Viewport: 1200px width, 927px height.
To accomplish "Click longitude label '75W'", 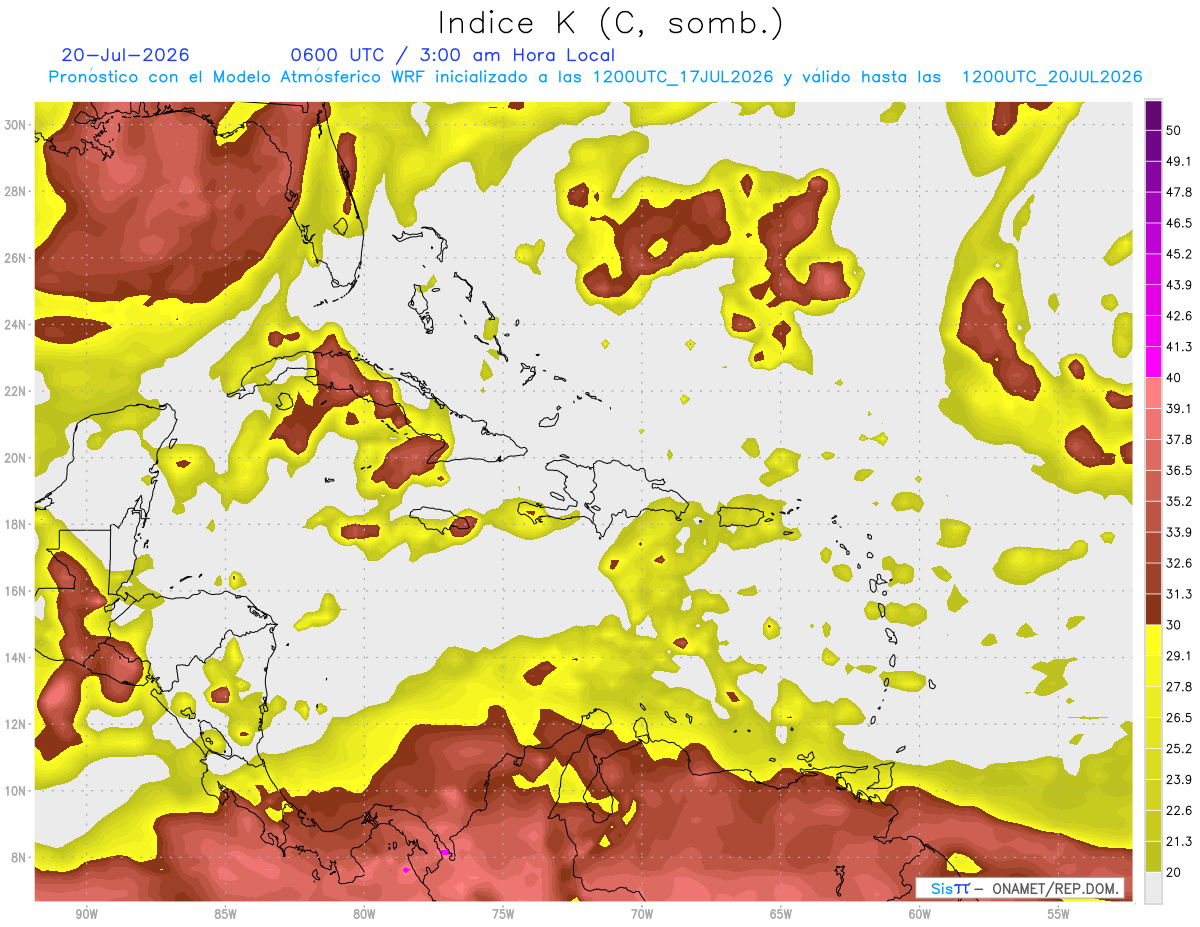I will click(x=503, y=914).
